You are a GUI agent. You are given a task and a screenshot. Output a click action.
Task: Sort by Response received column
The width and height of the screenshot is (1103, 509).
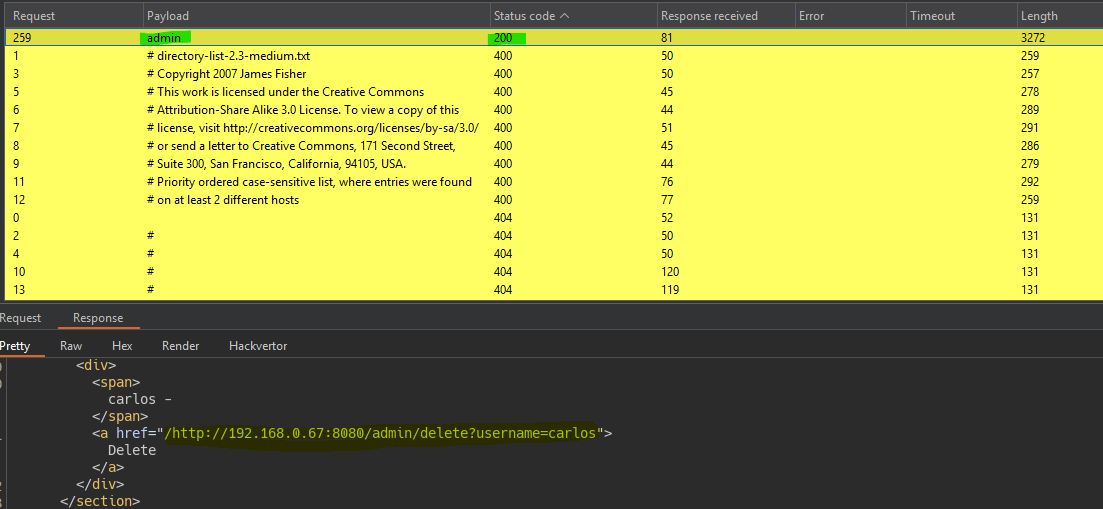tap(709, 16)
